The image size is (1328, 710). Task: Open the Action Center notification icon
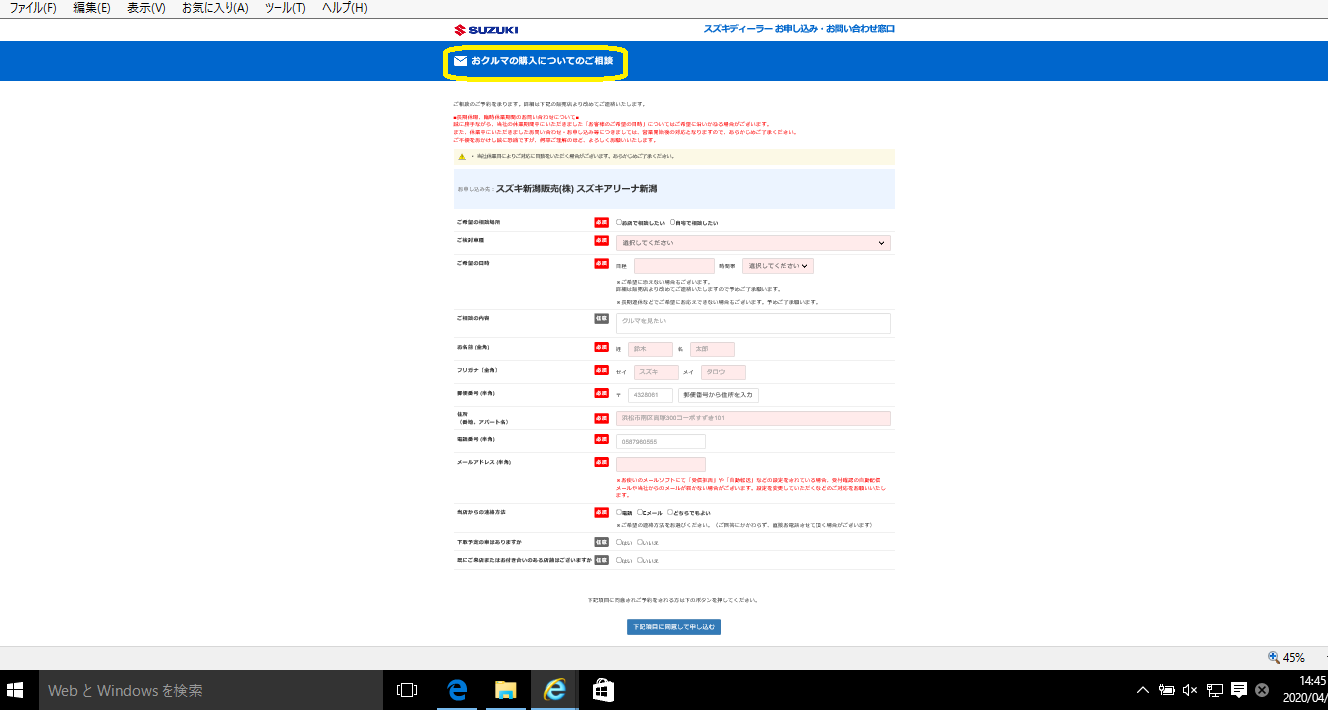coord(1239,690)
